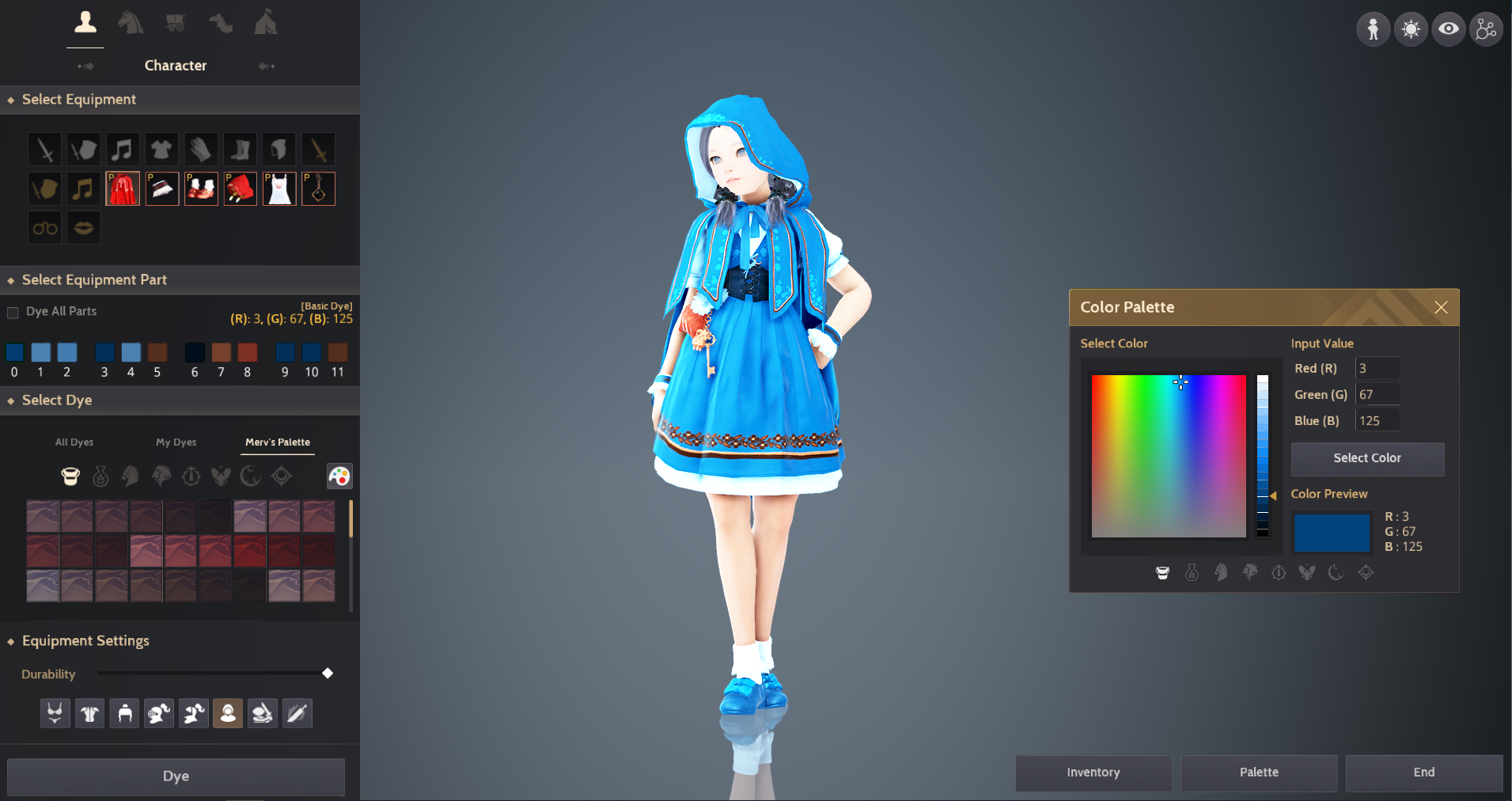Toggle character pose view icon
The height and width of the screenshot is (801, 1512).
(x=1373, y=30)
